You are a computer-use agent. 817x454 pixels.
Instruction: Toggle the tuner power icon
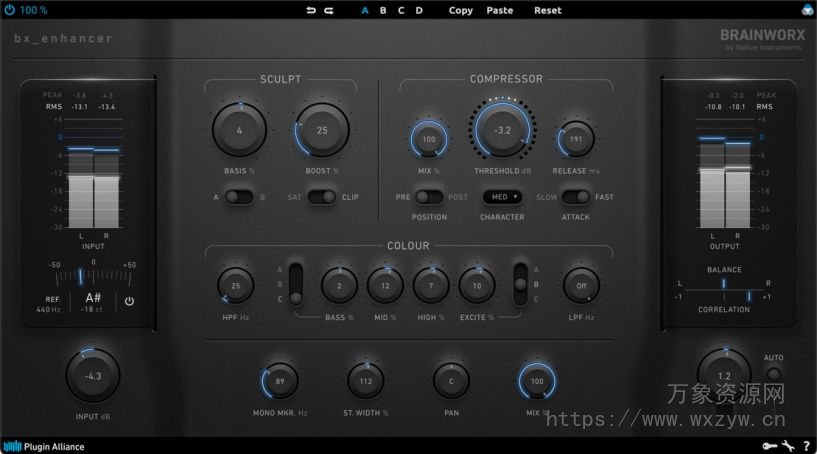click(129, 301)
